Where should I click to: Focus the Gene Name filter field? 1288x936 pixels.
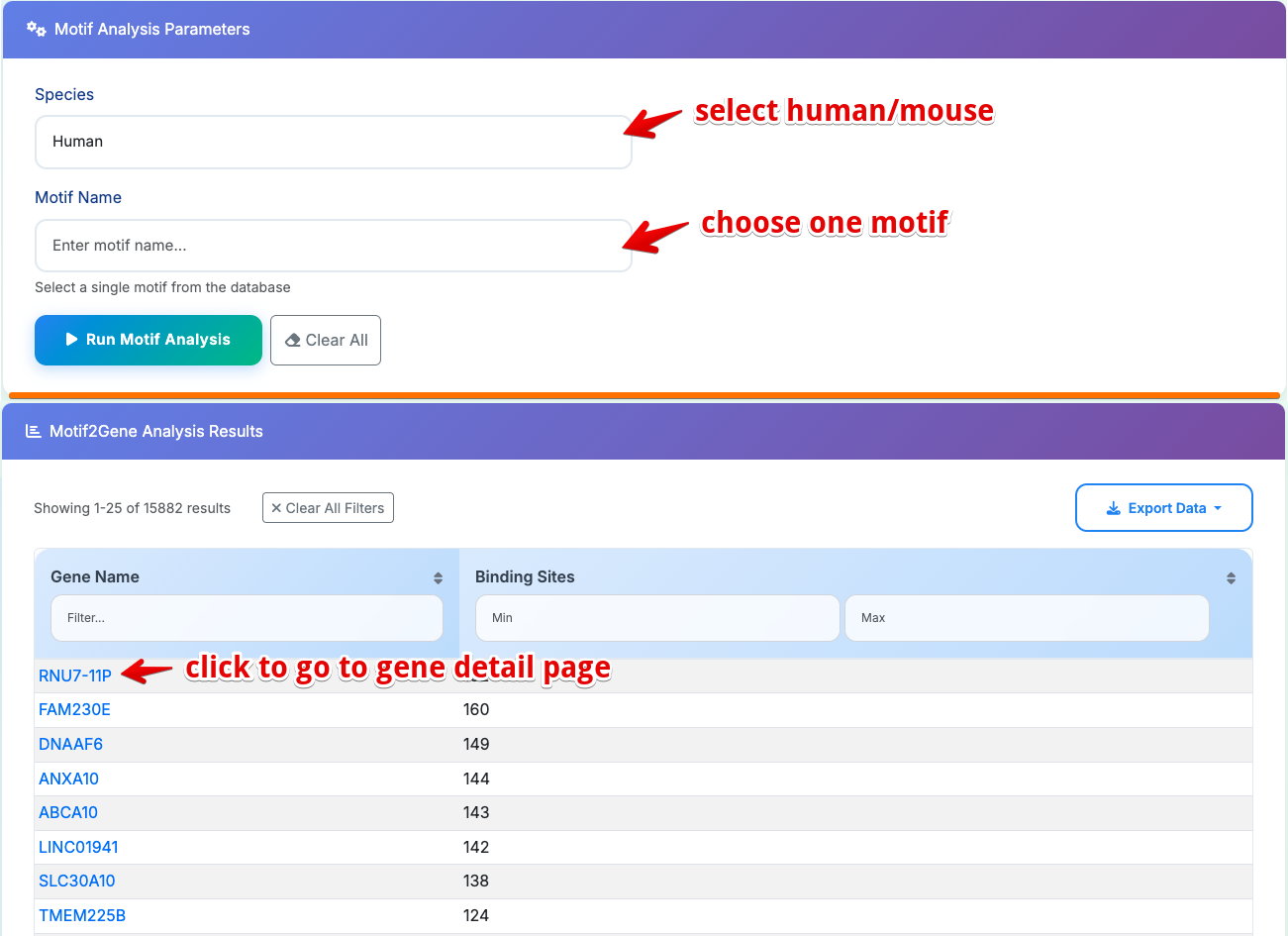[x=247, y=618]
